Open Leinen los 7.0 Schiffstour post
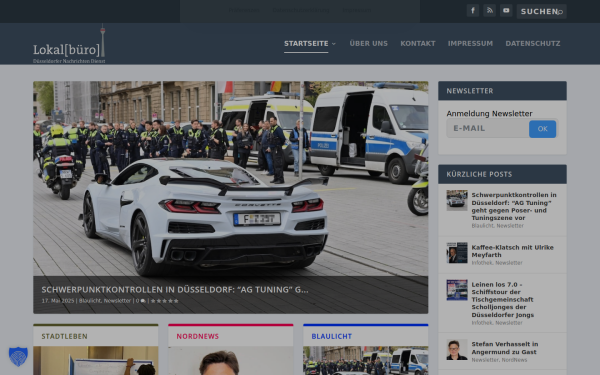Image resolution: width=600 pixels, height=375 pixels. coord(502,300)
